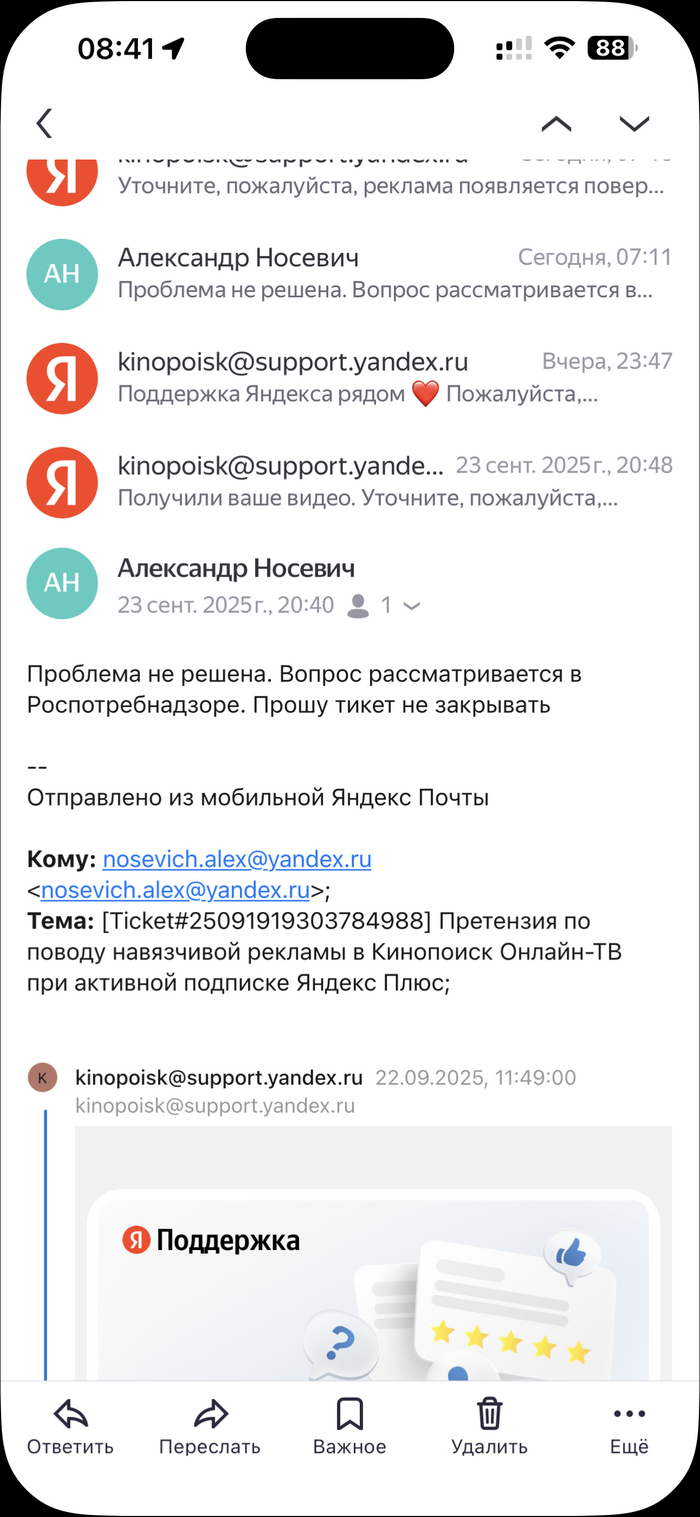The width and height of the screenshot is (700, 1517).
Task: Tap the back arrow icon
Action: (x=44, y=124)
